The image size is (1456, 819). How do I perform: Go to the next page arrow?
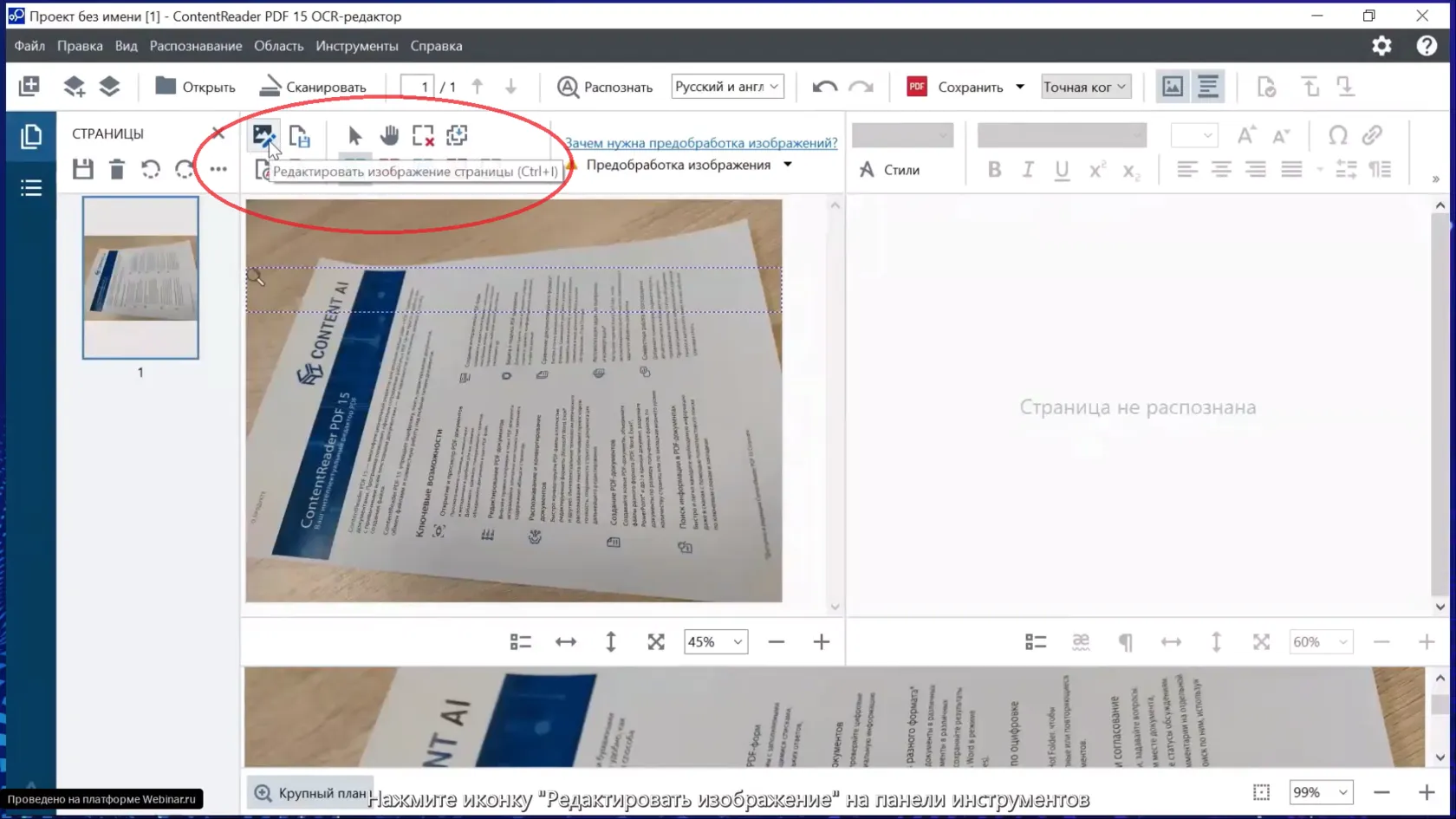click(510, 87)
